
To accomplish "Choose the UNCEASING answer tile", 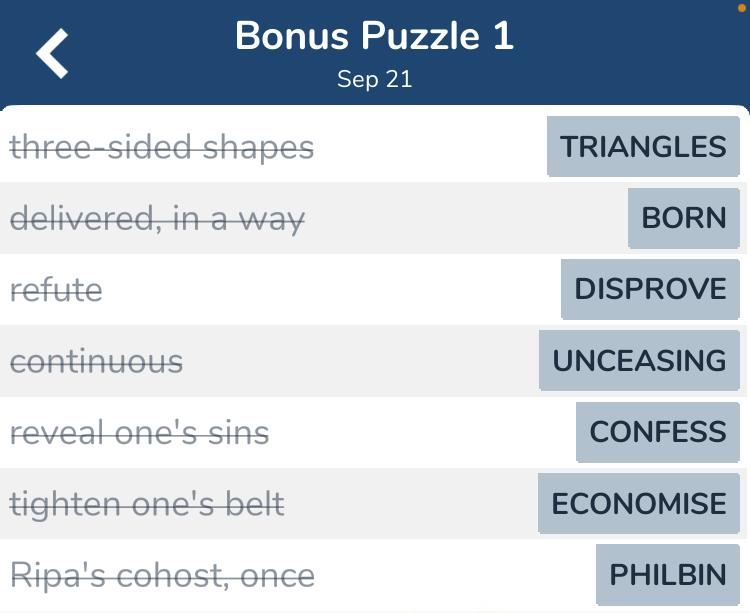I will pos(639,360).
